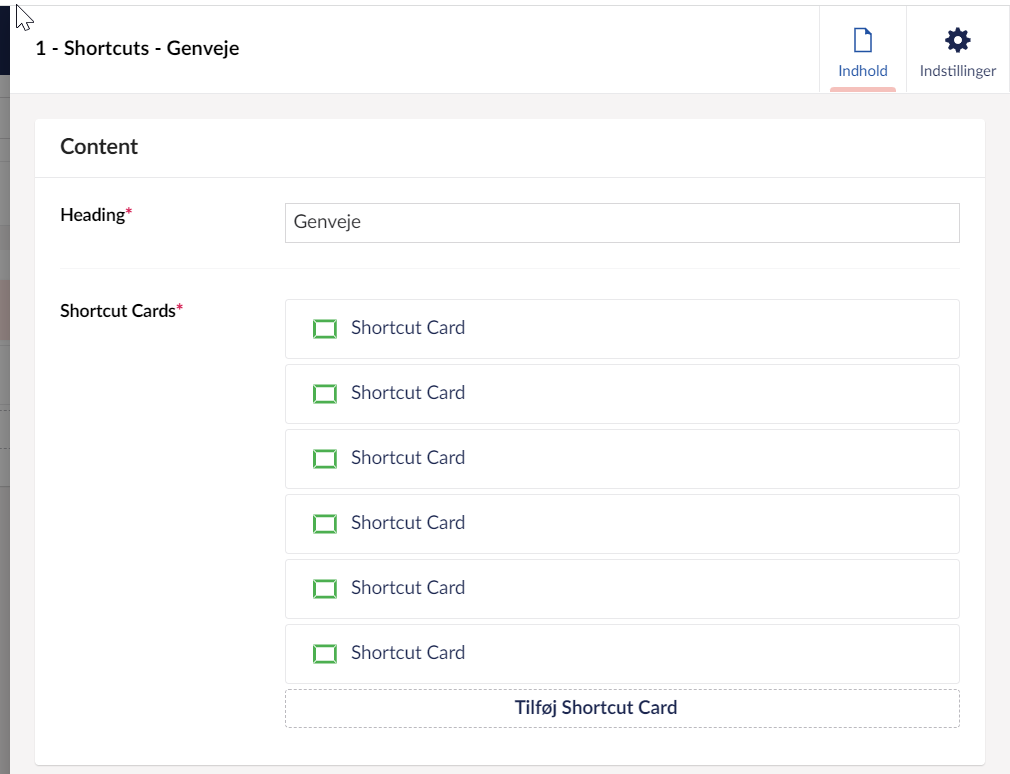Open the third Shortcut Card label text
This screenshot has height=774, width=1010.
[407, 458]
